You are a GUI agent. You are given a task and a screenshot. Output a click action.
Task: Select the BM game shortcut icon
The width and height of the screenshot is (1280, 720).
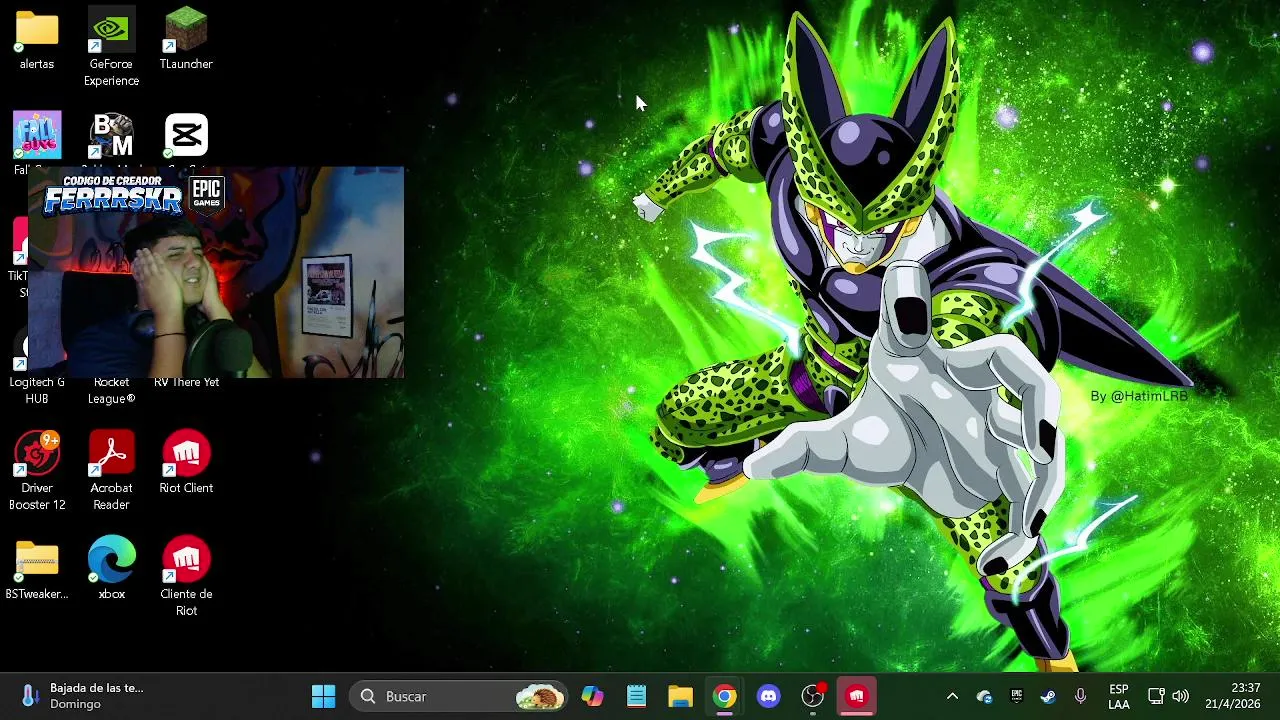(x=111, y=136)
